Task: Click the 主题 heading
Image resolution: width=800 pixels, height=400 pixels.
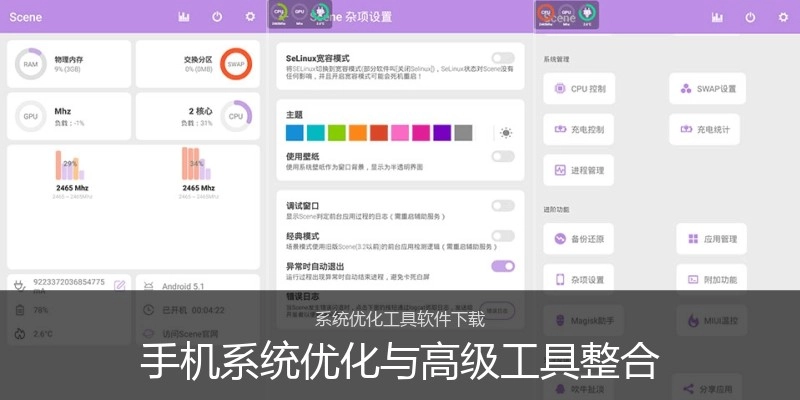Action: coord(294,115)
